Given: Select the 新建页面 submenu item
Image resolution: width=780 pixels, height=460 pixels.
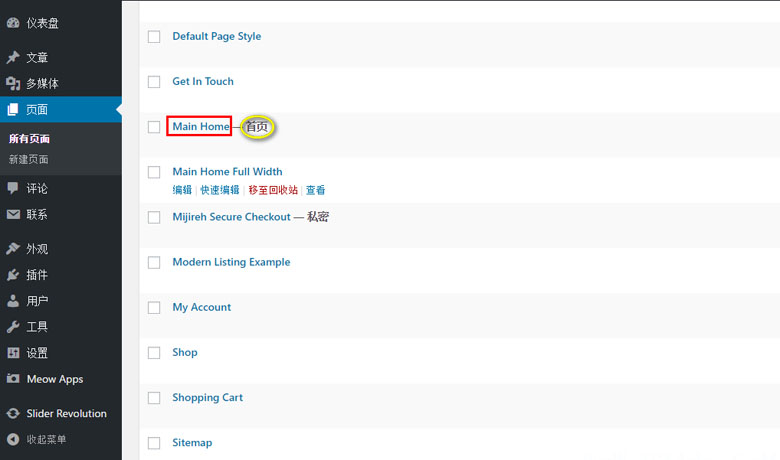Looking at the screenshot, I should pyautogui.click(x=29, y=159).
